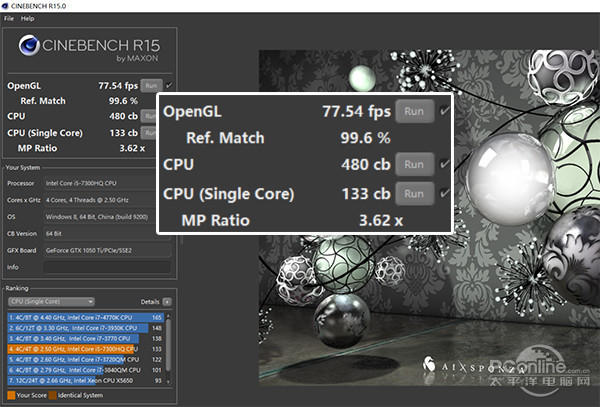Toggle the OpenGL test checkbox in left panel
Viewport: 600px width, 407px height.
coord(169,85)
